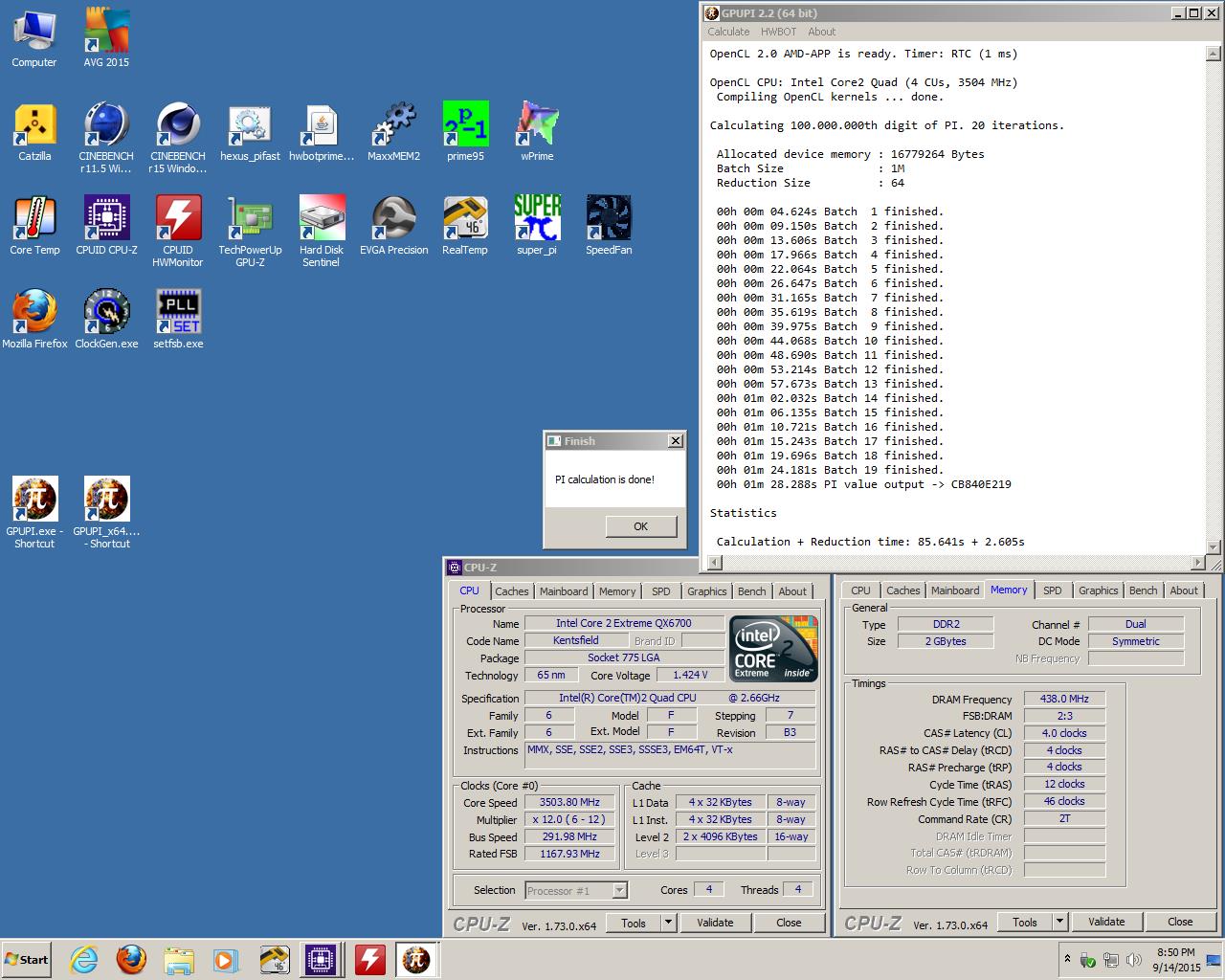Image resolution: width=1225 pixels, height=980 pixels.
Task: Close the Finish dialog with the X
Action: 676,441
